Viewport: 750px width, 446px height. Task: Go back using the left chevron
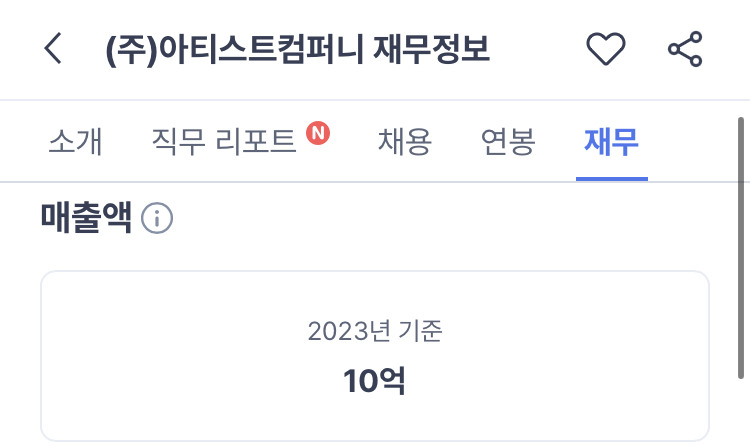pyautogui.click(x=54, y=50)
